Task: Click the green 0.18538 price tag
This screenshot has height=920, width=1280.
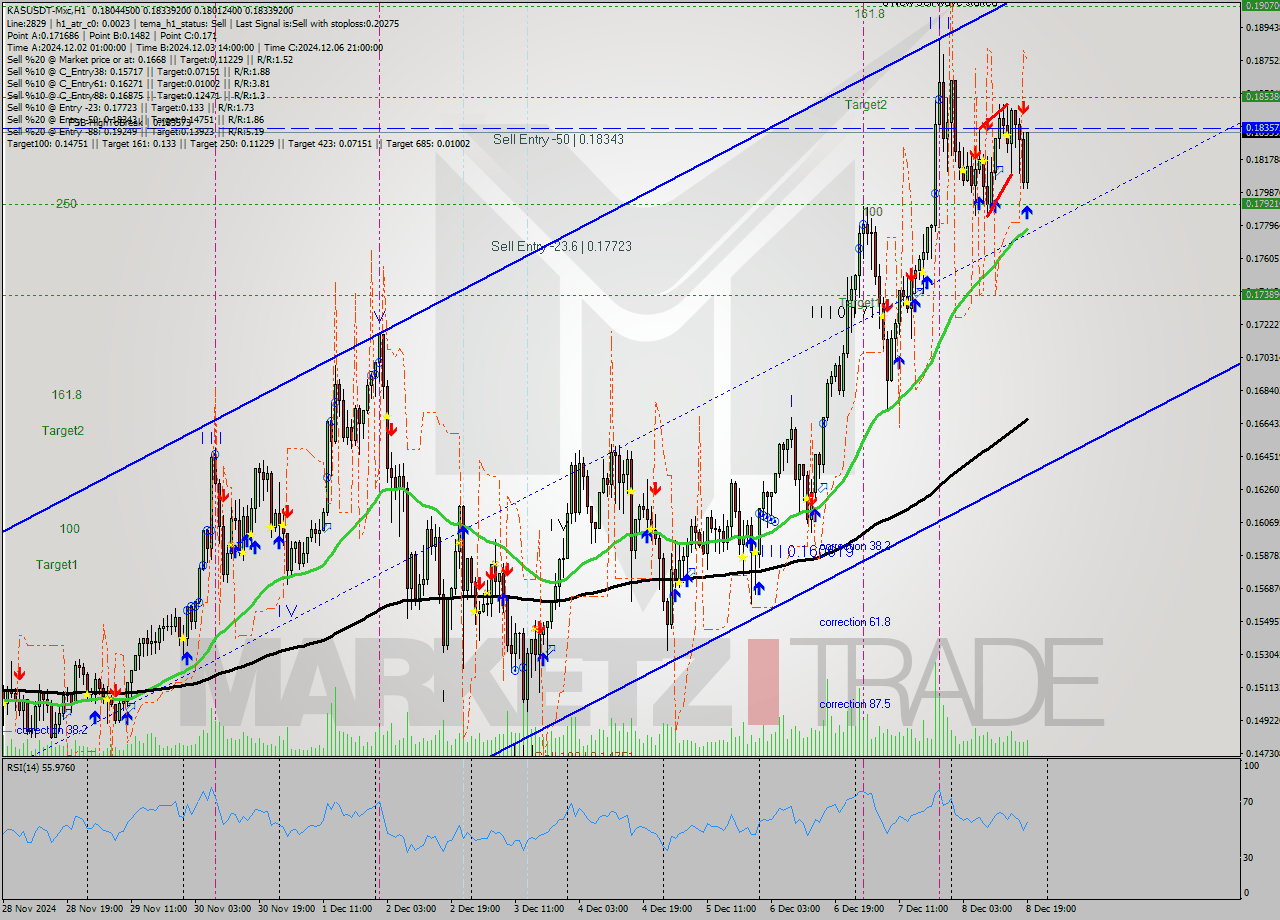Action: 1260,97
